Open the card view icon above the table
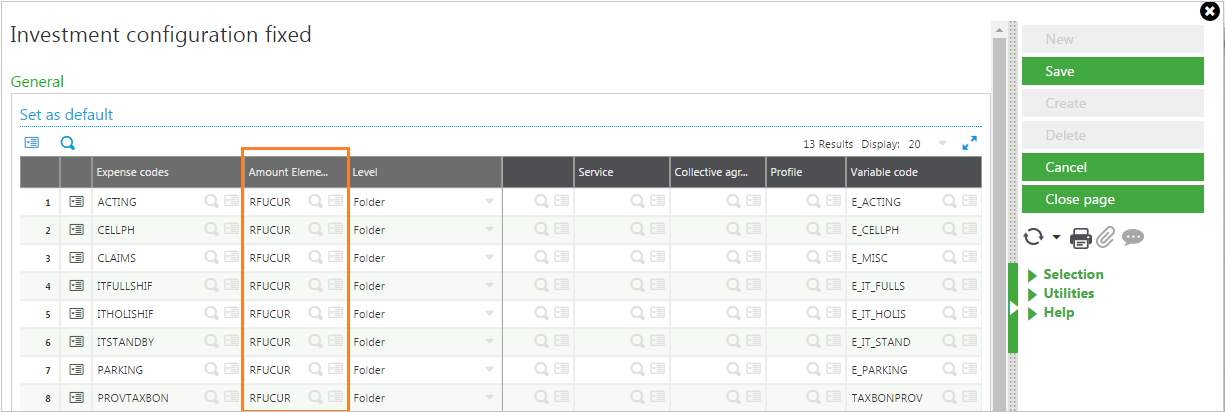The image size is (1225, 412). pos(32,143)
